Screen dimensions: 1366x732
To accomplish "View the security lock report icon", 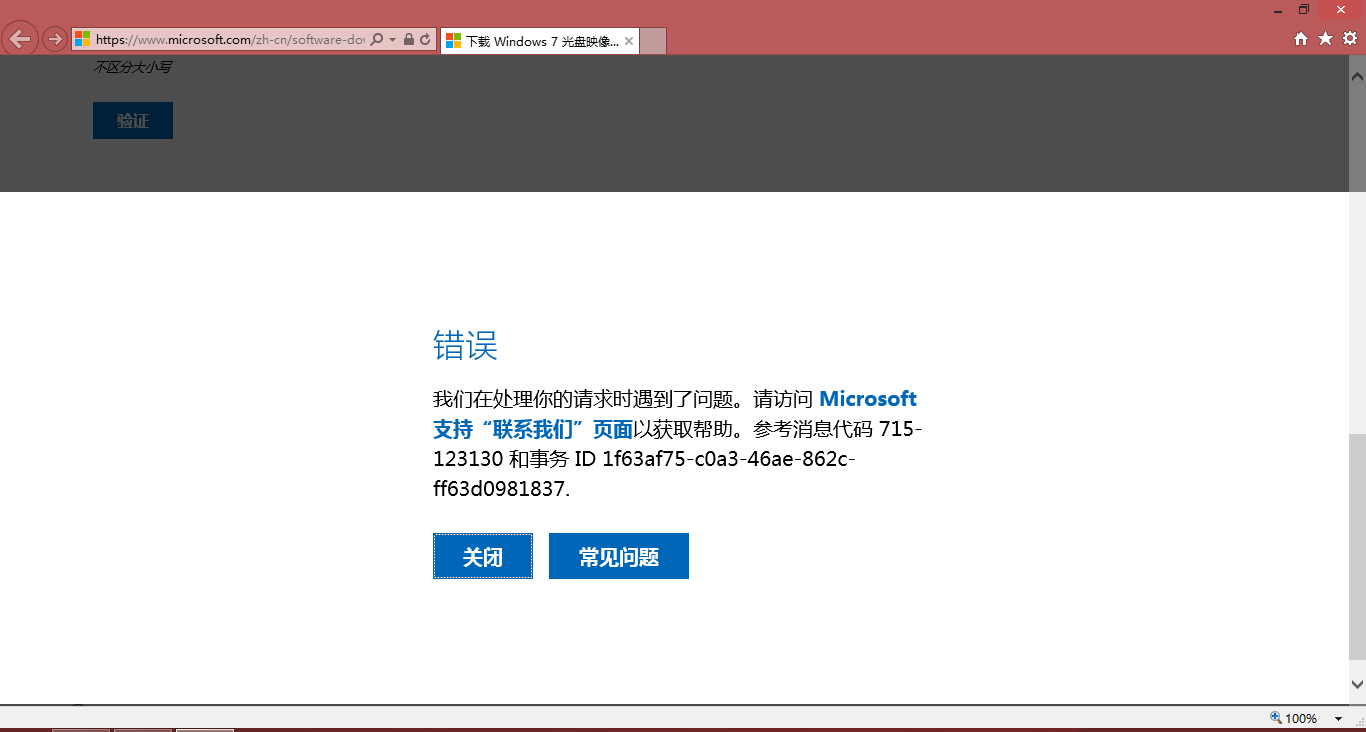I will (x=409, y=40).
